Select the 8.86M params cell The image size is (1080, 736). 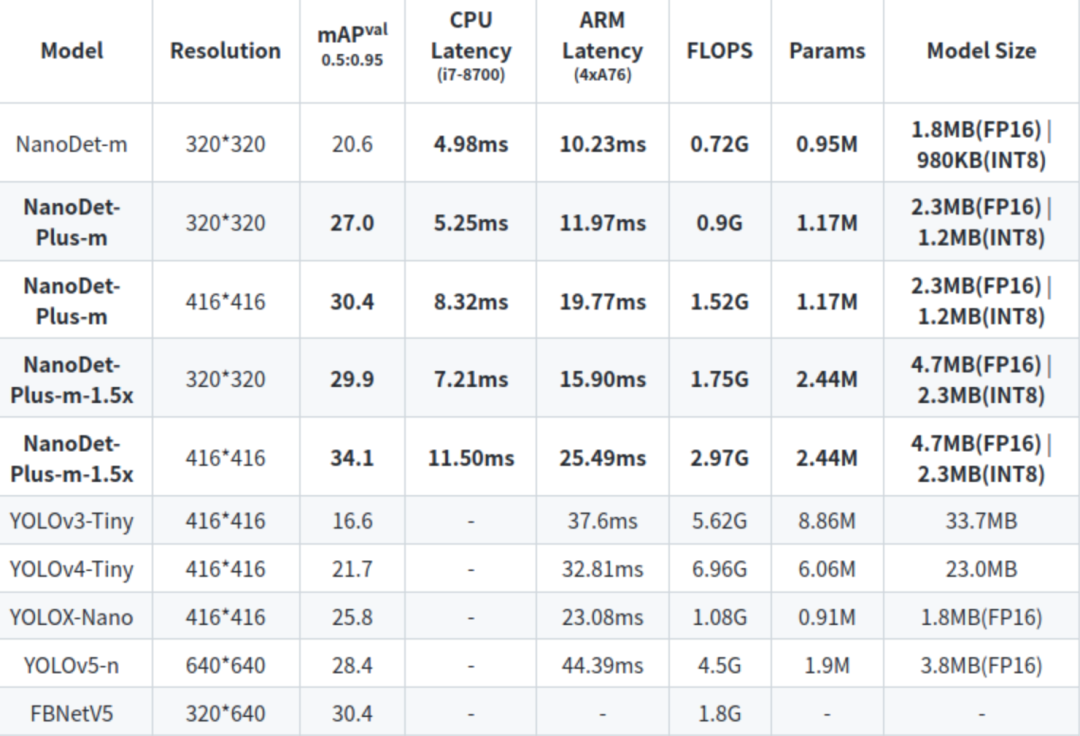tap(826, 521)
